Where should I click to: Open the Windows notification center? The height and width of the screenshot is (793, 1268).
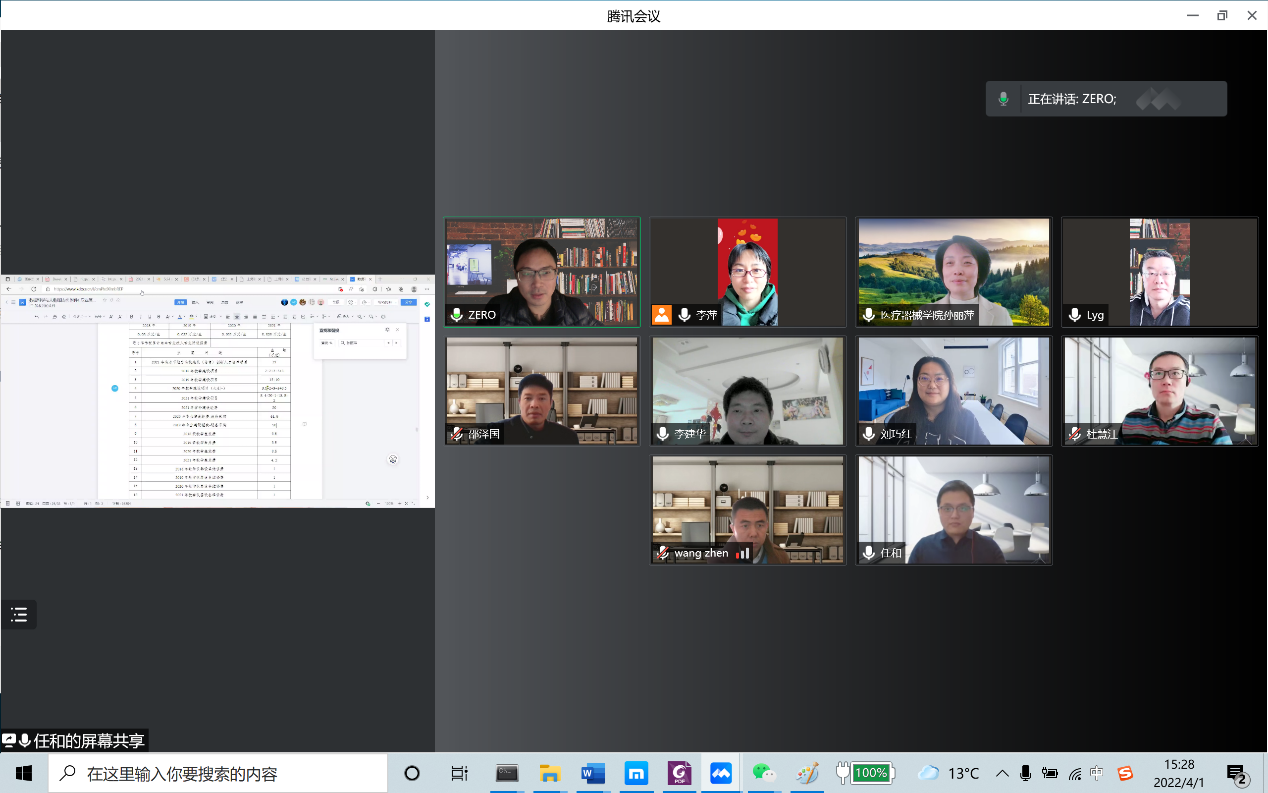[x=1238, y=774]
